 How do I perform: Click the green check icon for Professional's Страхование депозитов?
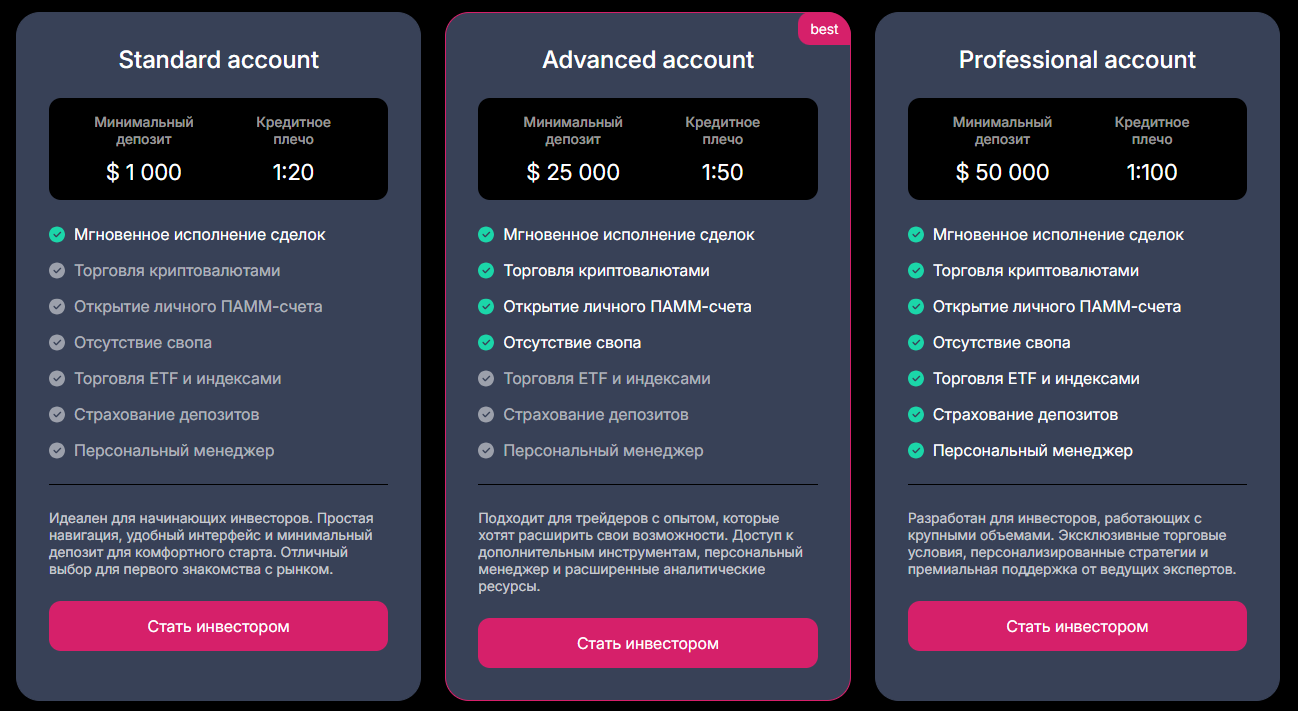coord(916,415)
